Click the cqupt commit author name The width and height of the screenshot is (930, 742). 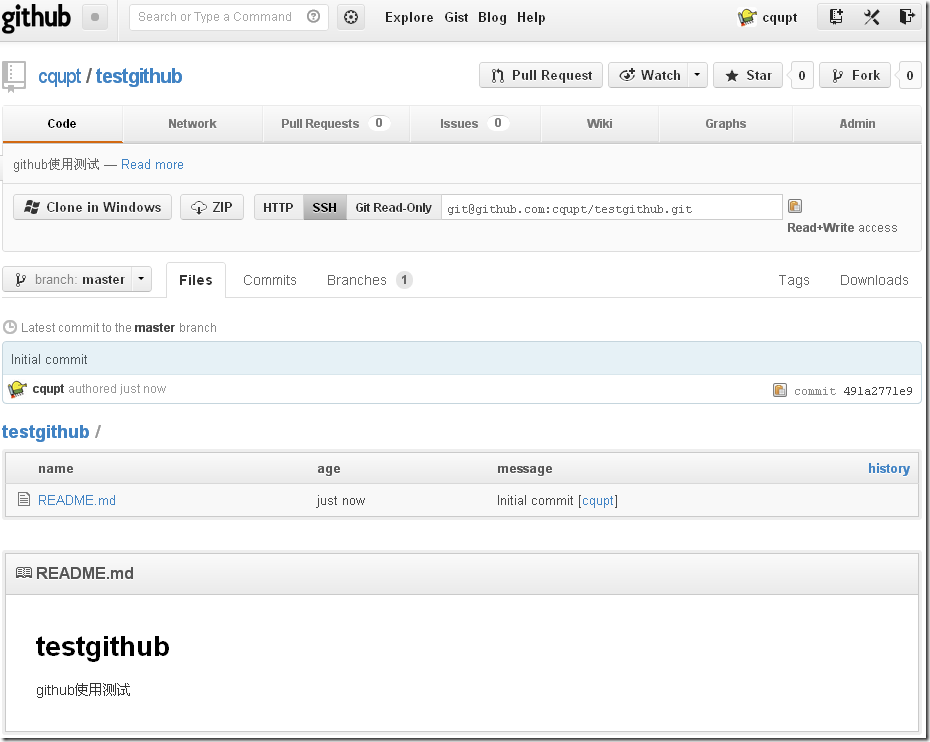pos(48,389)
